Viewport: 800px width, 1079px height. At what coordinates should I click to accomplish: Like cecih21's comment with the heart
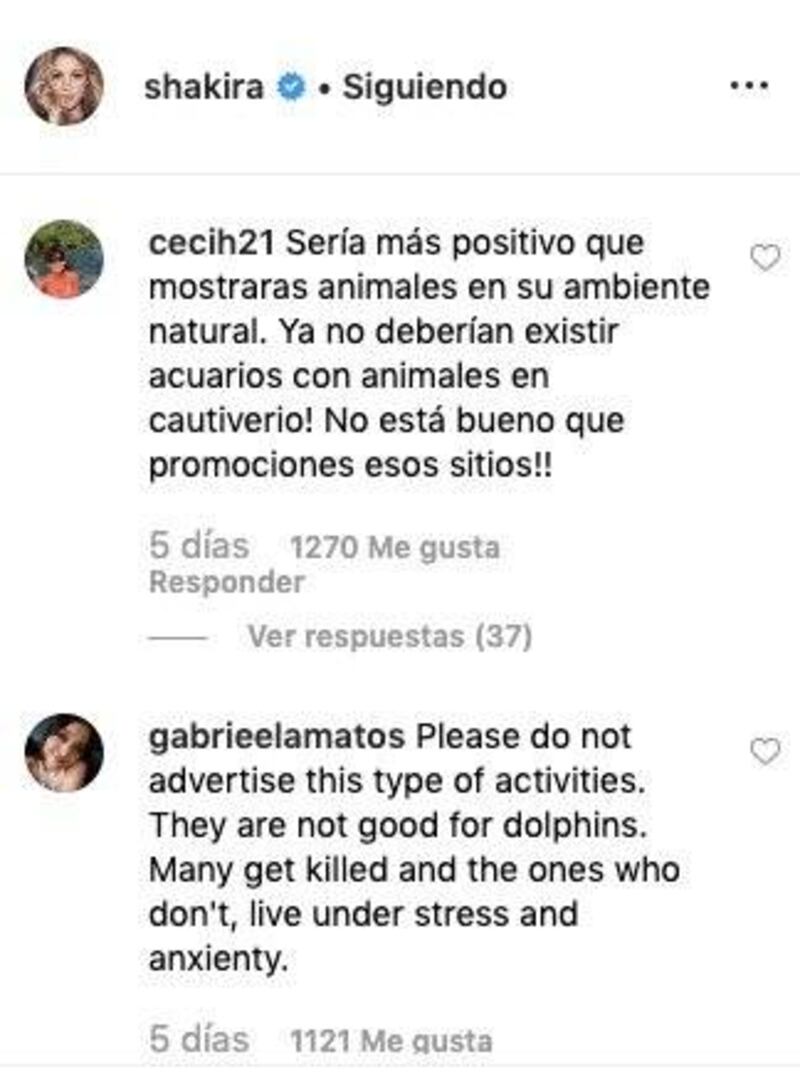coord(765,257)
